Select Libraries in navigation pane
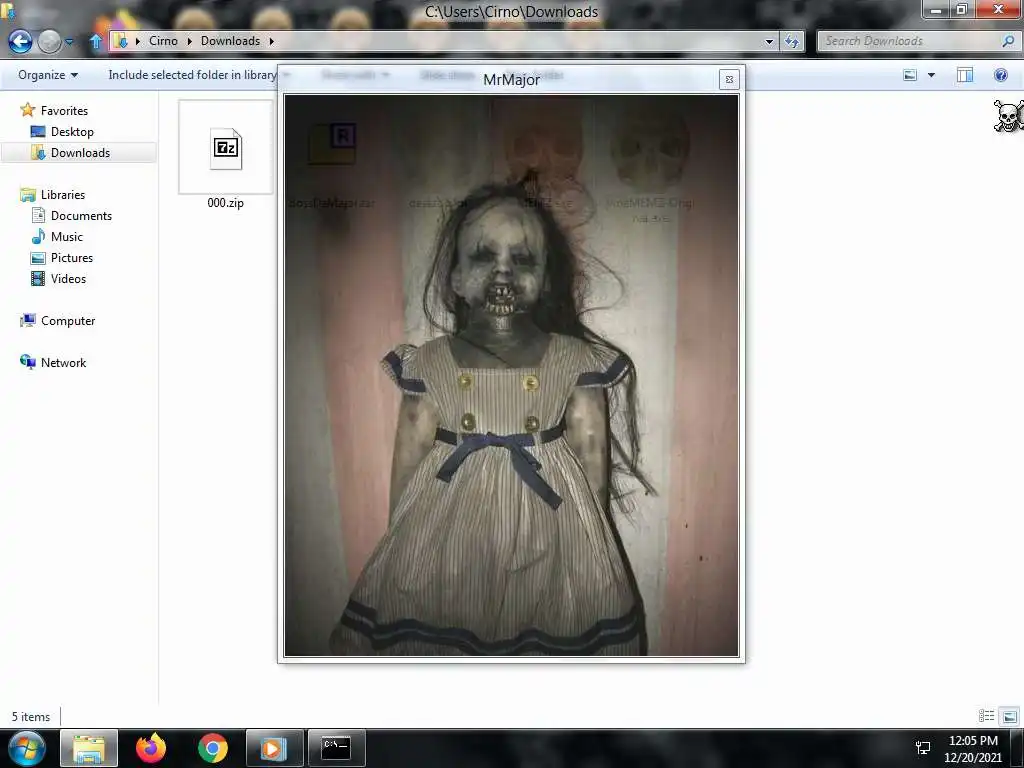The width and height of the screenshot is (1024, 768). (x=63, y=195)
